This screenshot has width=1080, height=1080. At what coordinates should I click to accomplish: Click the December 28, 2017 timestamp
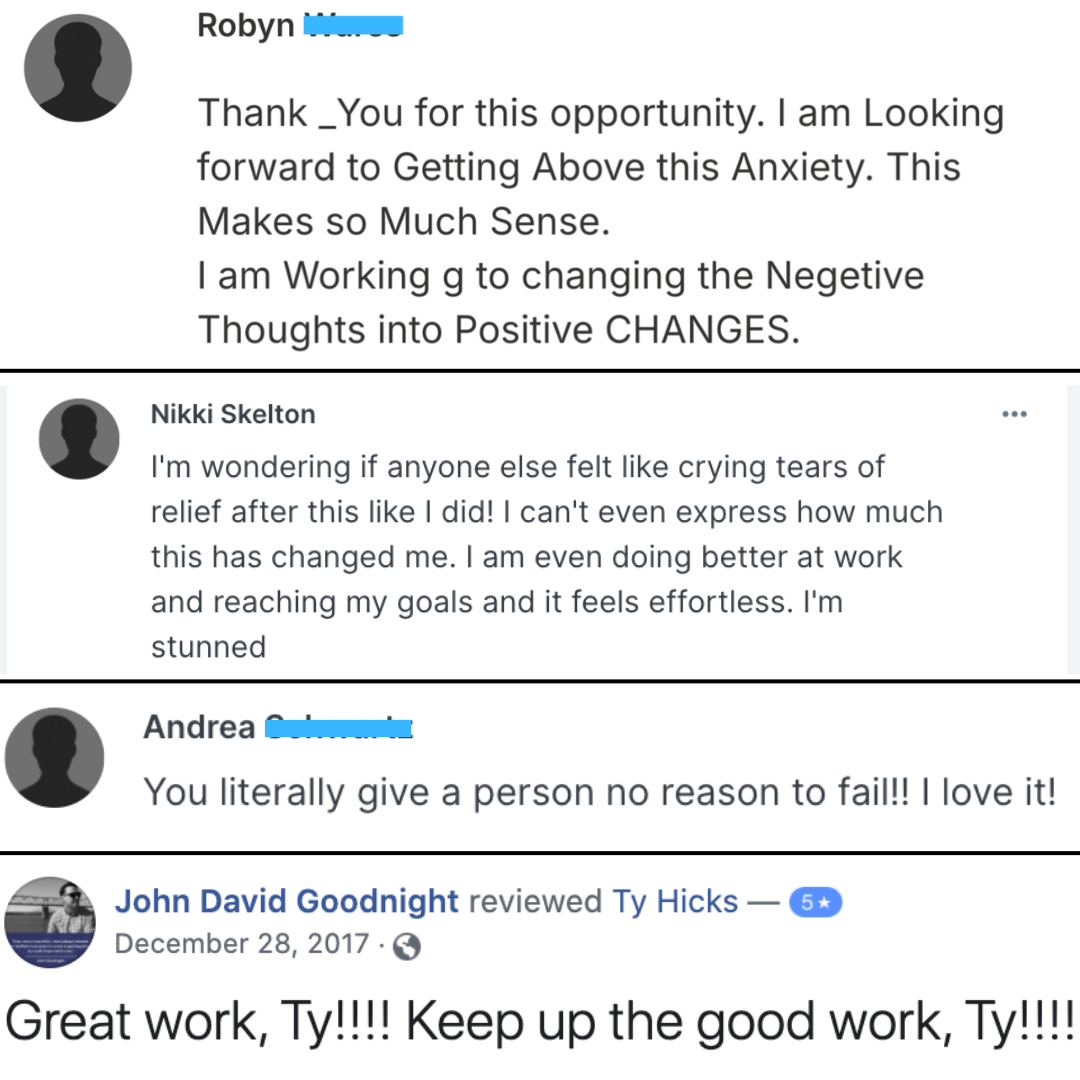click(242, 944)
